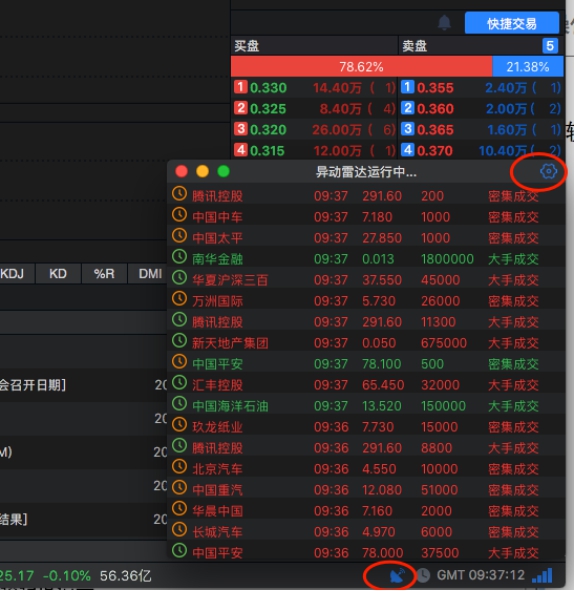Click clock icon on 华夏沪深三百 row

coord(179,278)
